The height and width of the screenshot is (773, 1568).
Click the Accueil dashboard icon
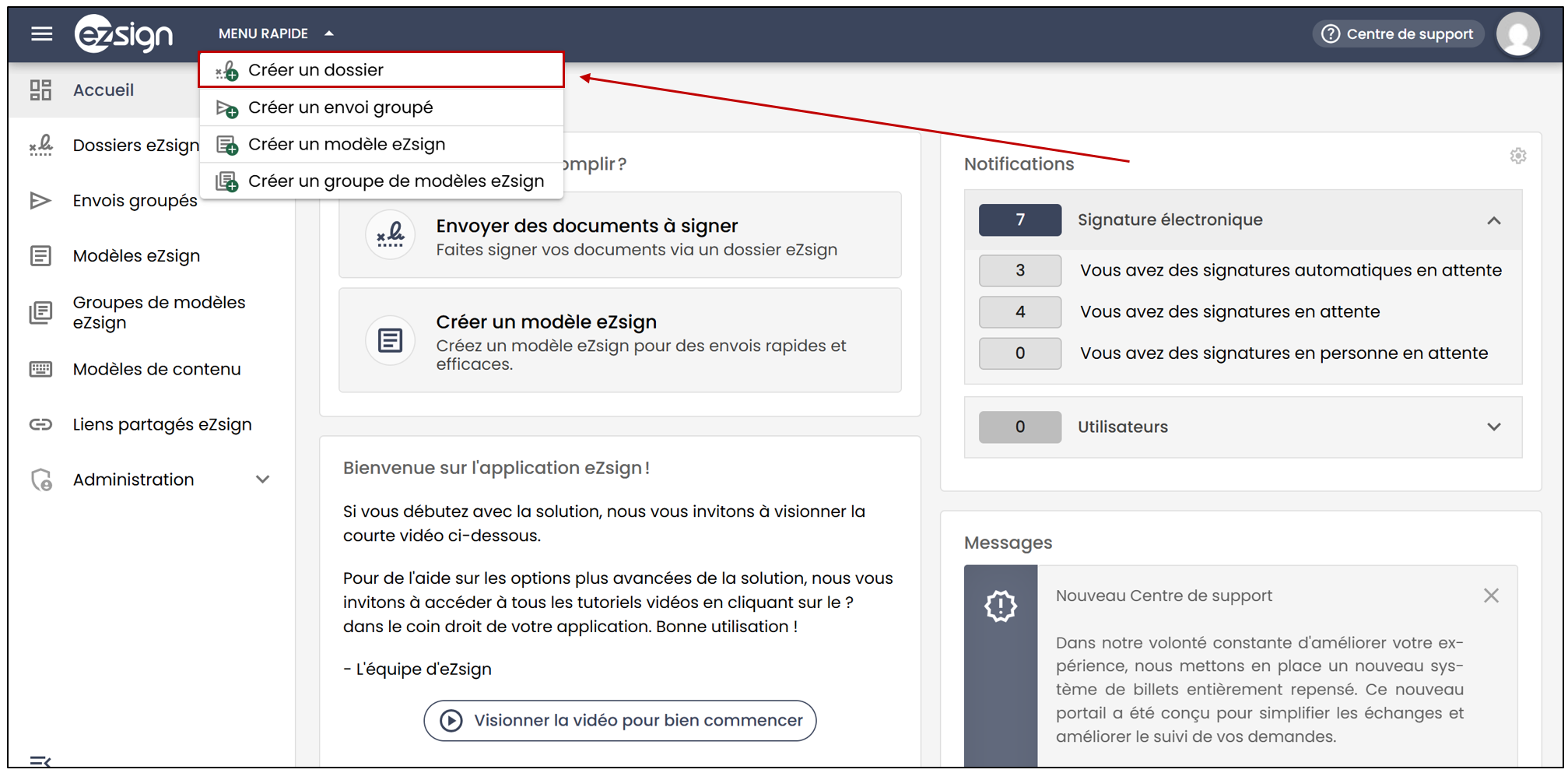click(x=40, y=90)
